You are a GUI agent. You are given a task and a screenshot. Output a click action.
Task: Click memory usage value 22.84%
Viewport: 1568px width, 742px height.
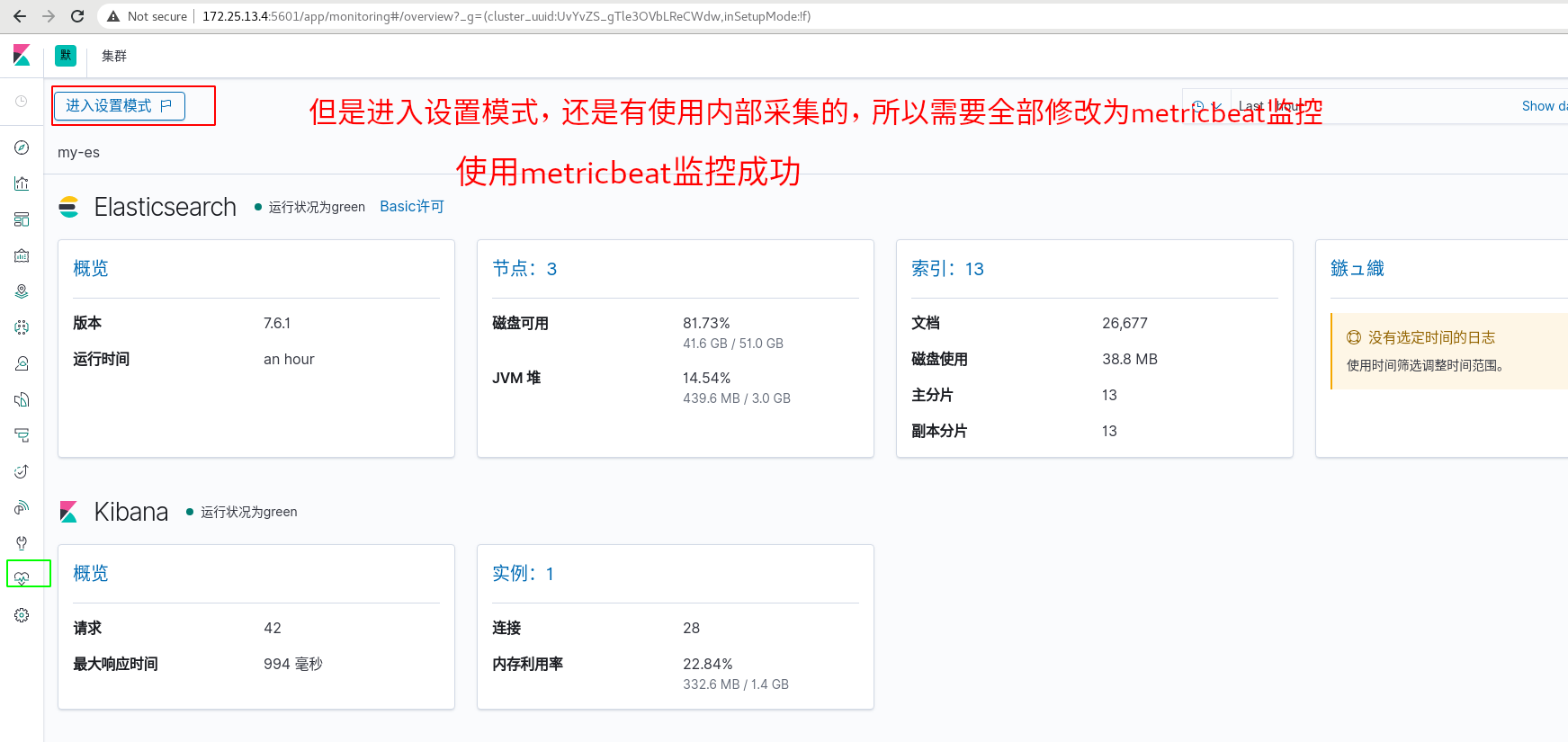pyautogui.click(x=708, y=664)
